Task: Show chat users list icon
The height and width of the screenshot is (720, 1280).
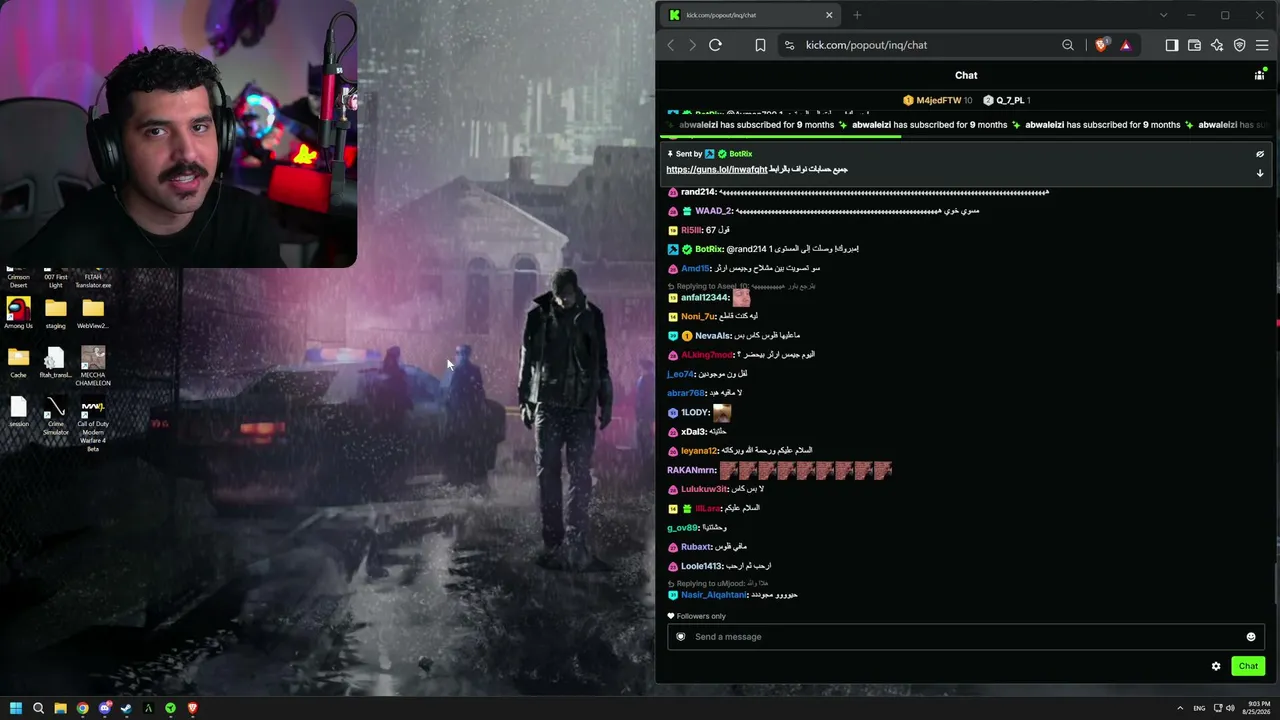Action: (x=1259, y=75)
